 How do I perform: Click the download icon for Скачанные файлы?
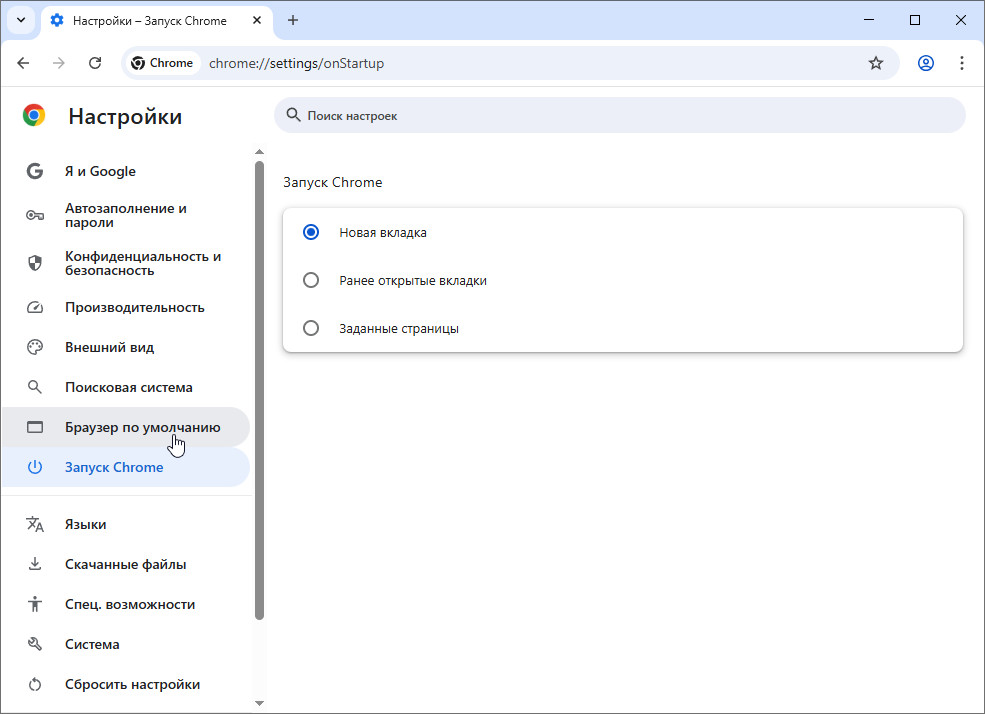tap(35, 564)
